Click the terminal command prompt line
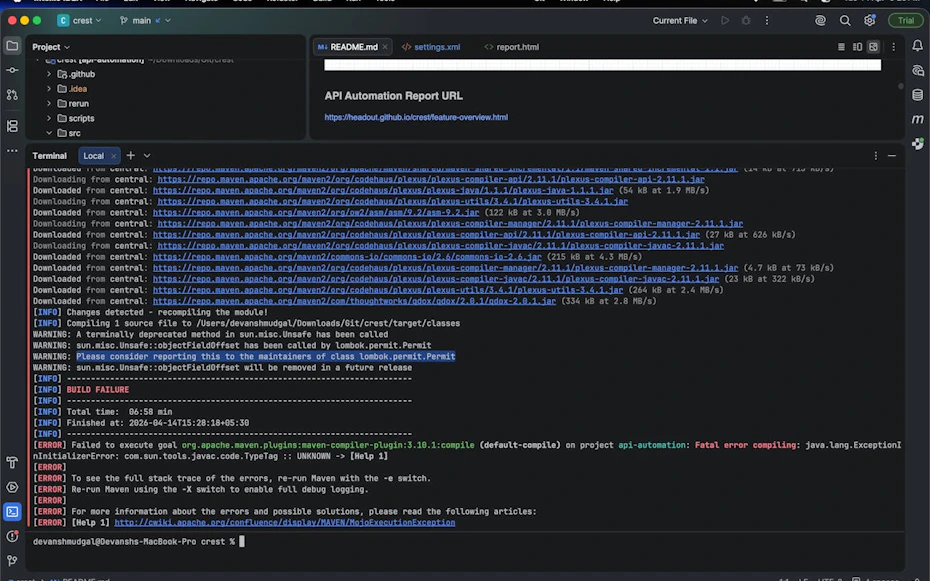Viewport: 930px width, 581px height. [138, 542]
